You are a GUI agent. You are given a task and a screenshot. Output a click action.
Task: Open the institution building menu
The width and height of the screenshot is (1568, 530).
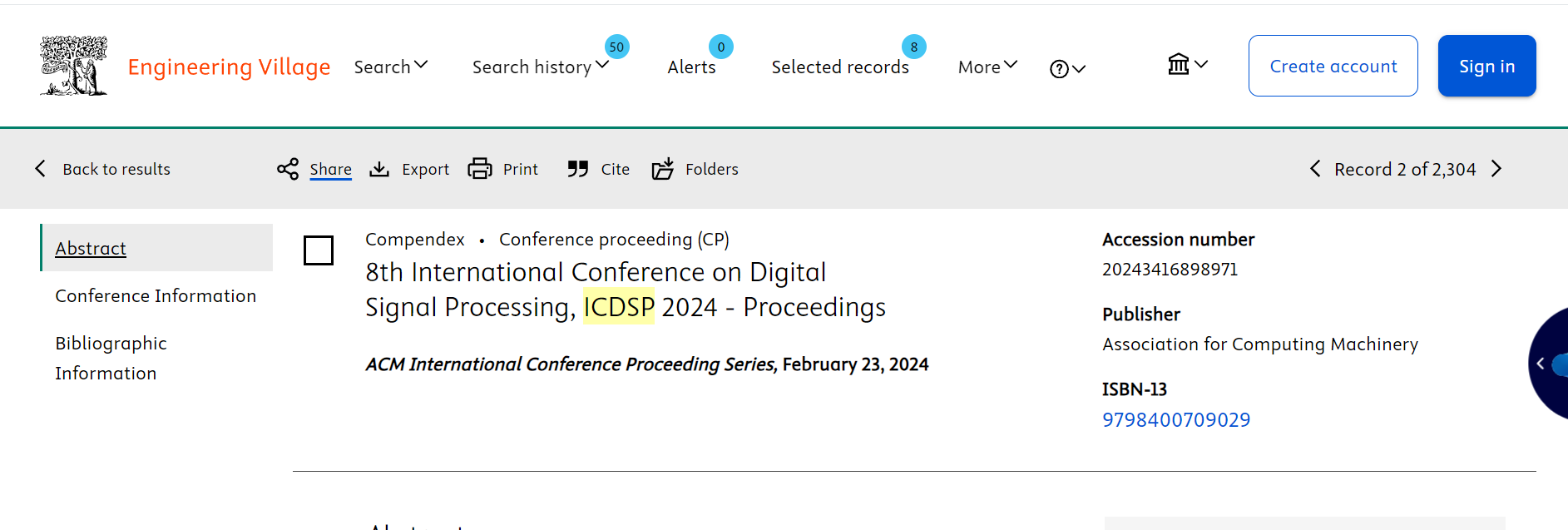click(x=1188, y=64)
